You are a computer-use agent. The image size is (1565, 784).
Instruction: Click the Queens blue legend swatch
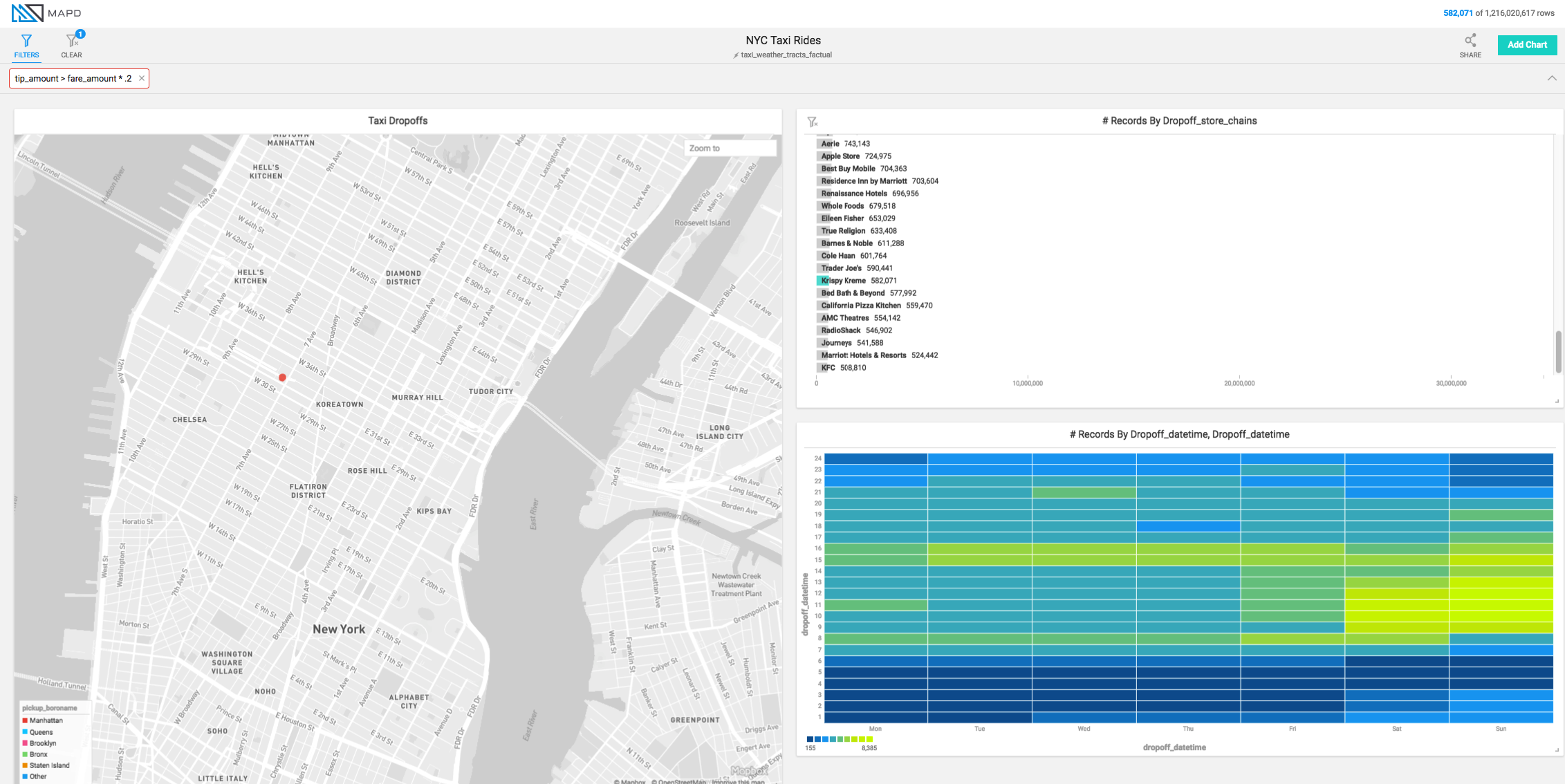[25, 731]
